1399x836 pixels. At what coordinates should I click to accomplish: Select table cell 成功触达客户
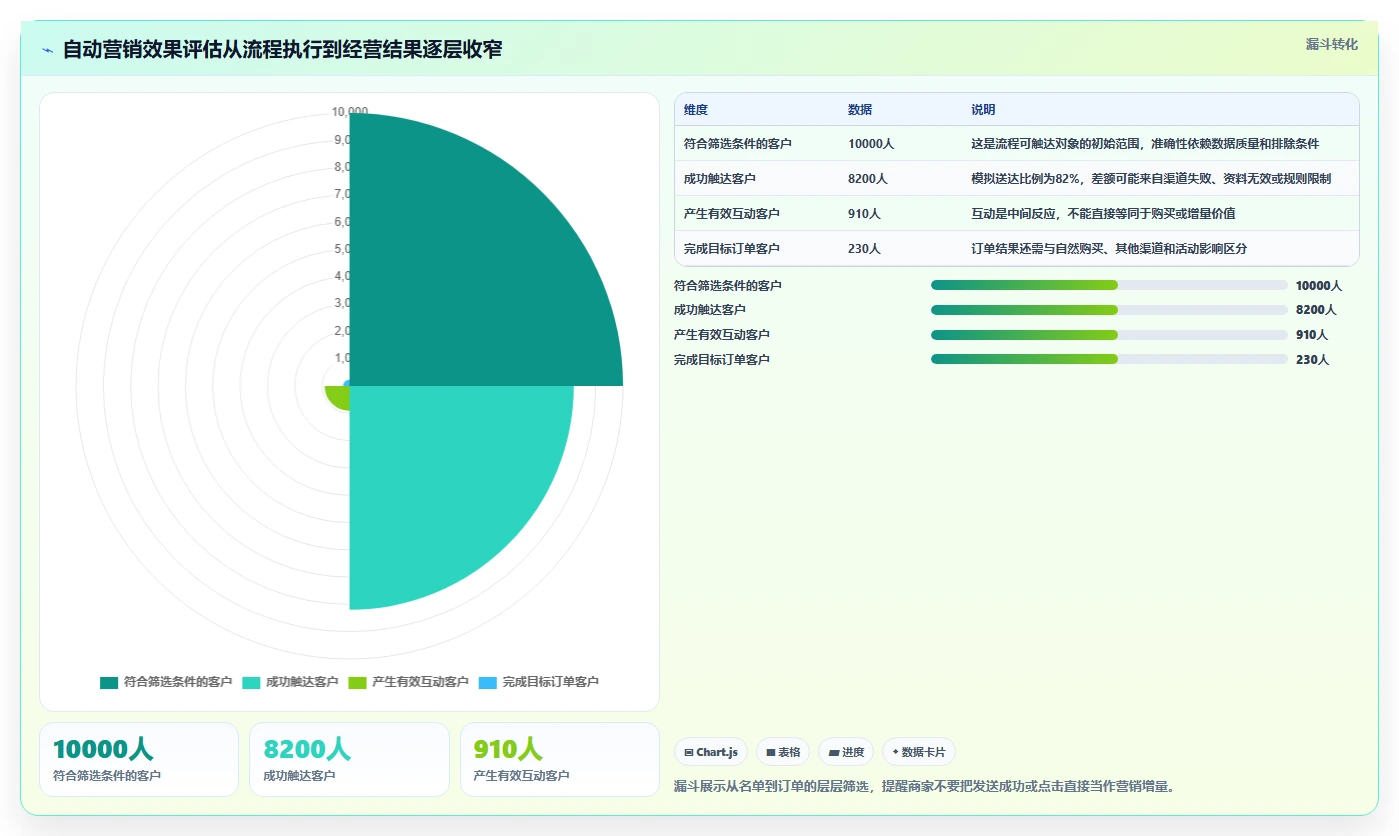click(x=720, y=178)
